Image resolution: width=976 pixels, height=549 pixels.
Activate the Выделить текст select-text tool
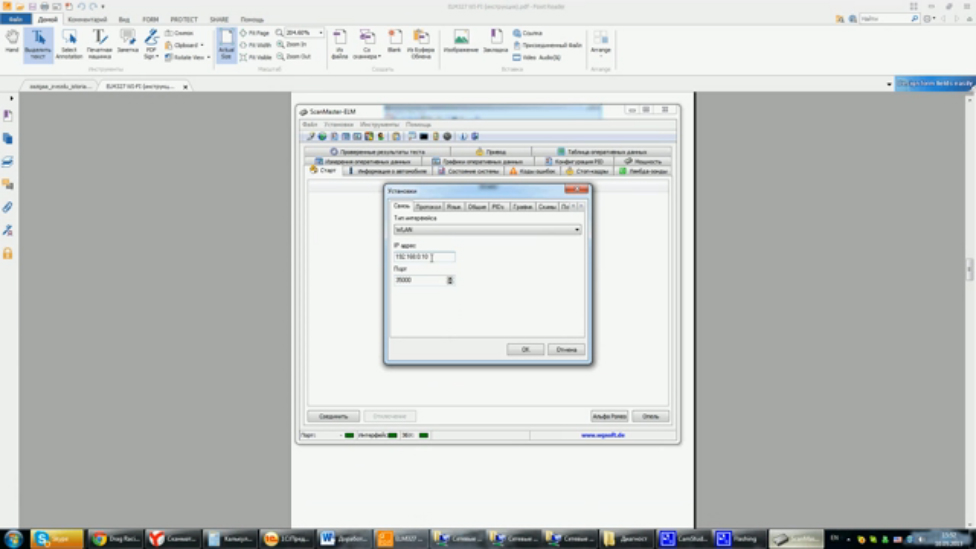[x=38, y=44]
